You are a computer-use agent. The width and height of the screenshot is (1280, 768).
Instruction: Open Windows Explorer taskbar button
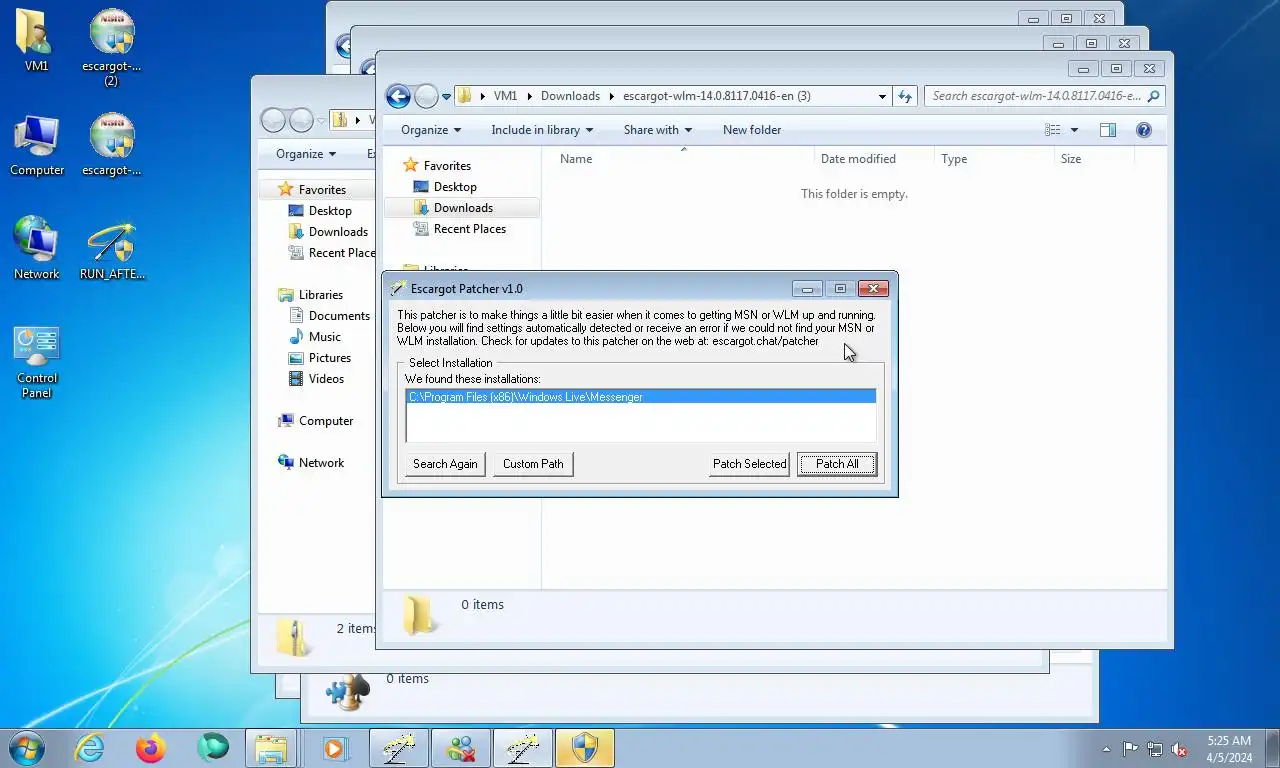click(x=272, y=748)
